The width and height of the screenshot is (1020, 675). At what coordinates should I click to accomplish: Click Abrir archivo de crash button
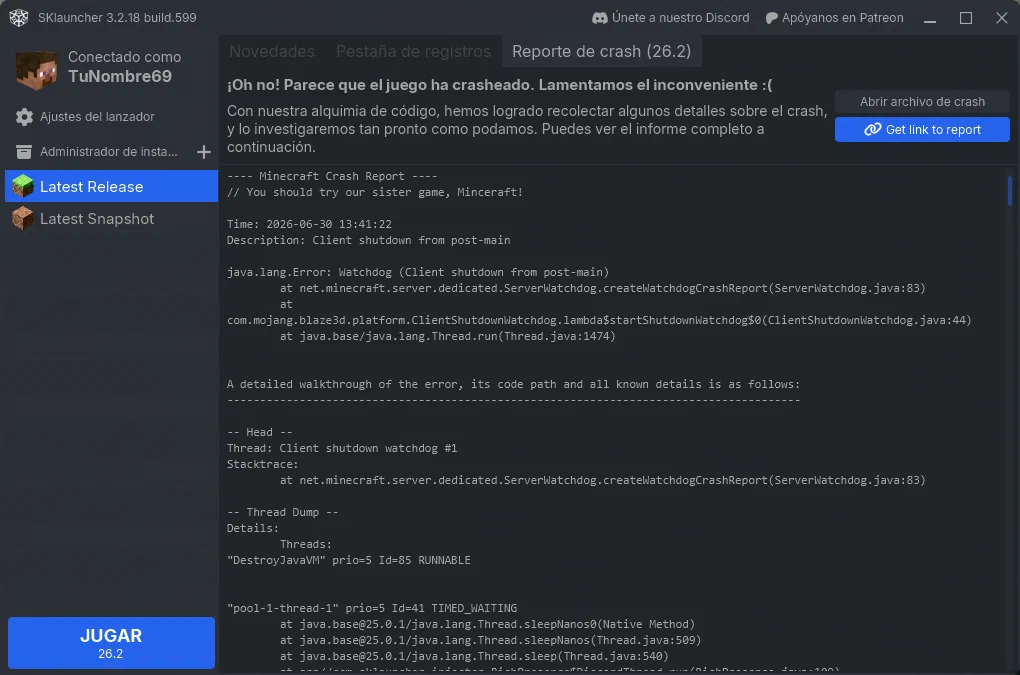[922, 101]
